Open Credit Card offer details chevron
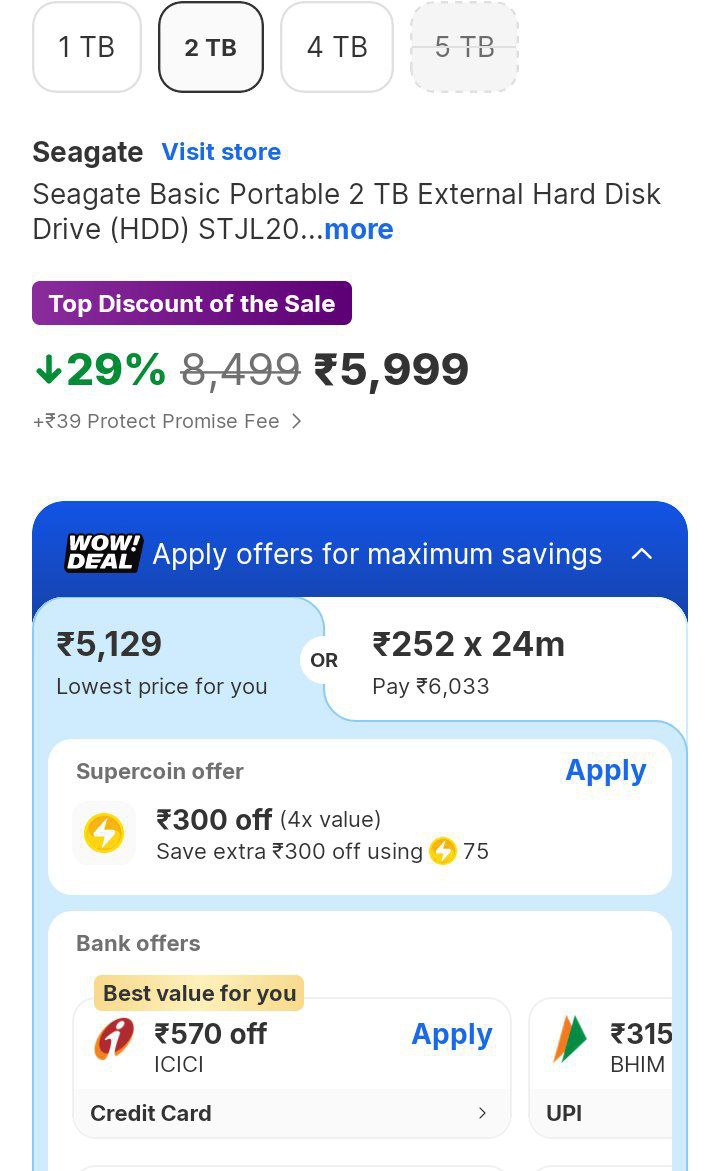Image resolution: width=720 pixels, height=1171 pixels. tap(482, 1113)
